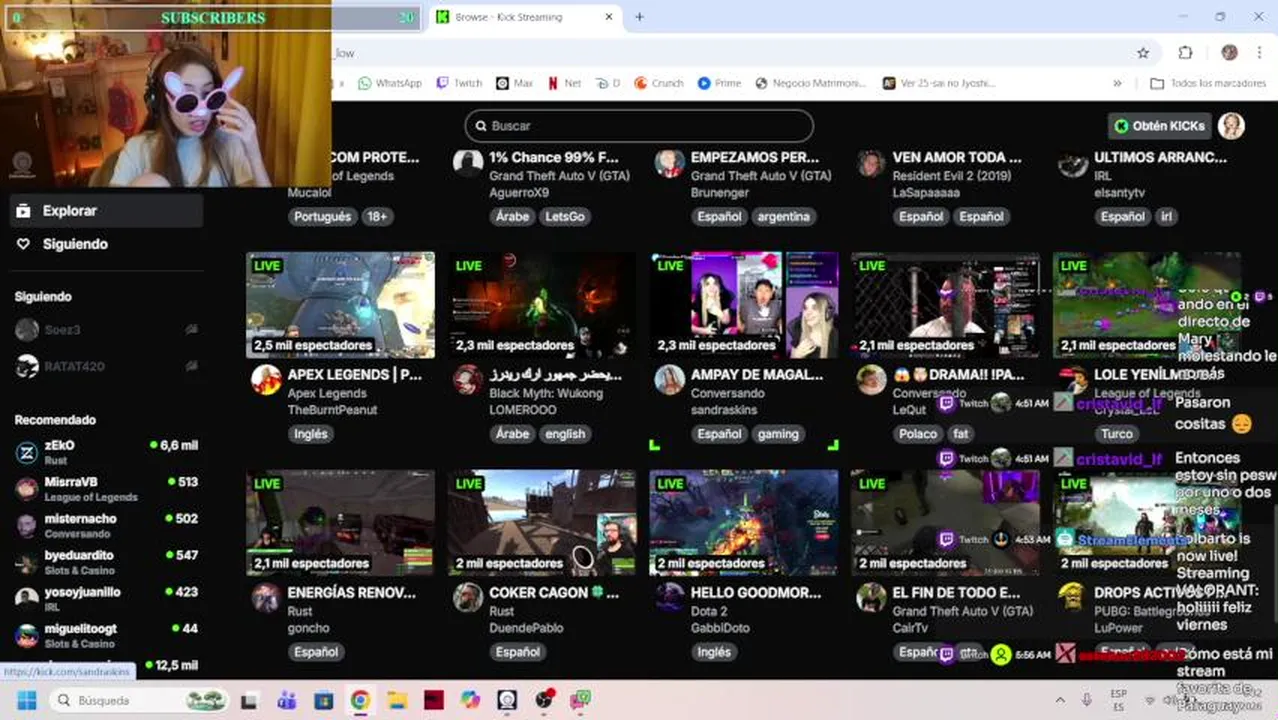The width and height of the screenshot is (1278, 720).
Task: Filter by the gaming tag
Action: point(778,434)
